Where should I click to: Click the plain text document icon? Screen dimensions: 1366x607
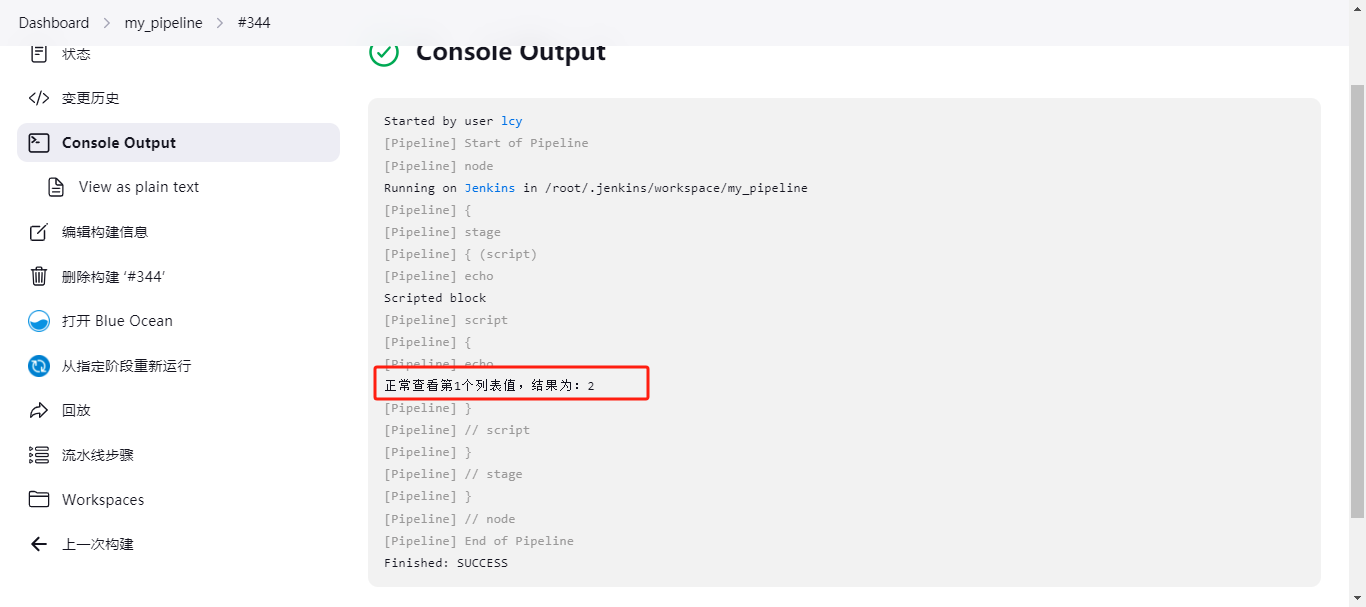pos(56,187)
